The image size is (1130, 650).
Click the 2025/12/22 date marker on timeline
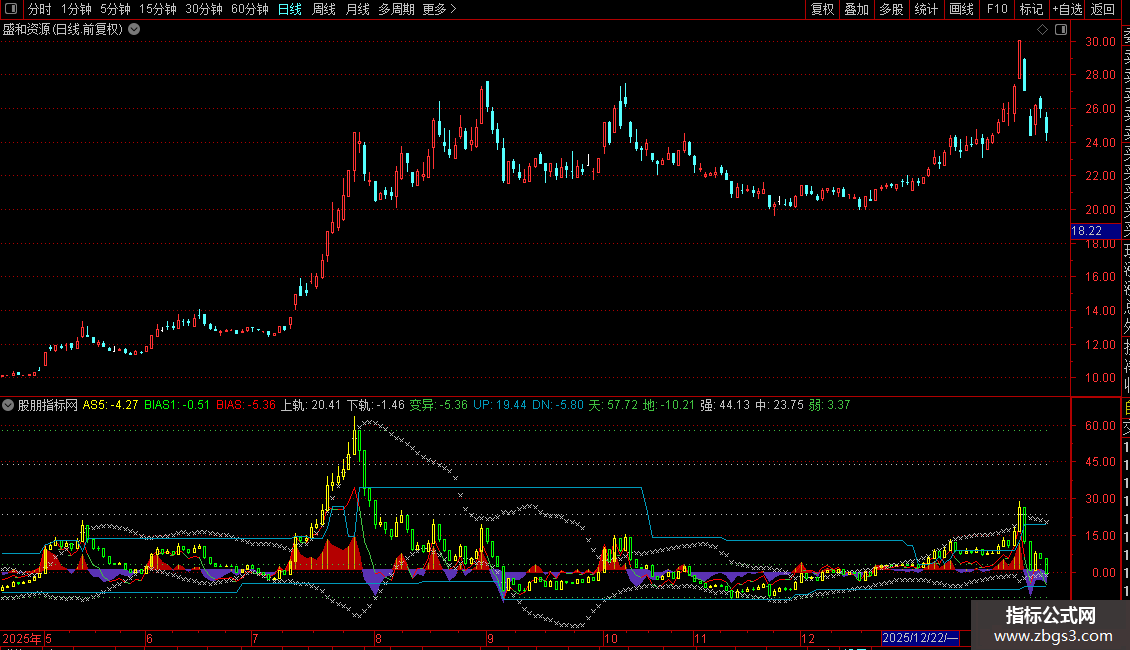click(920, 638)
